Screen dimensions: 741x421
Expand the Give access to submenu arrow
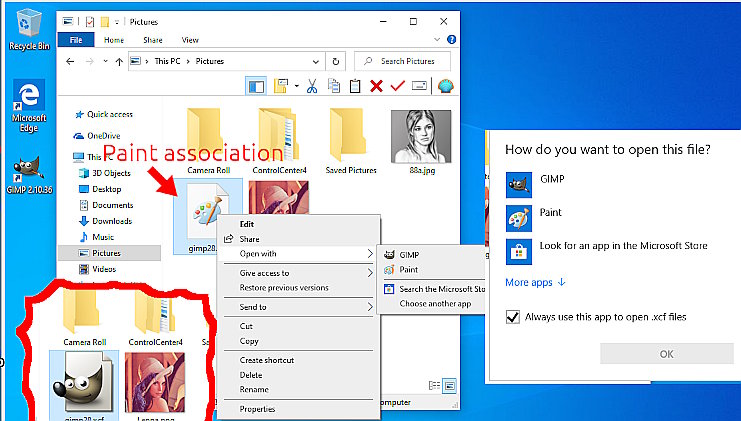pyautogui.click(x=370, y=273)
